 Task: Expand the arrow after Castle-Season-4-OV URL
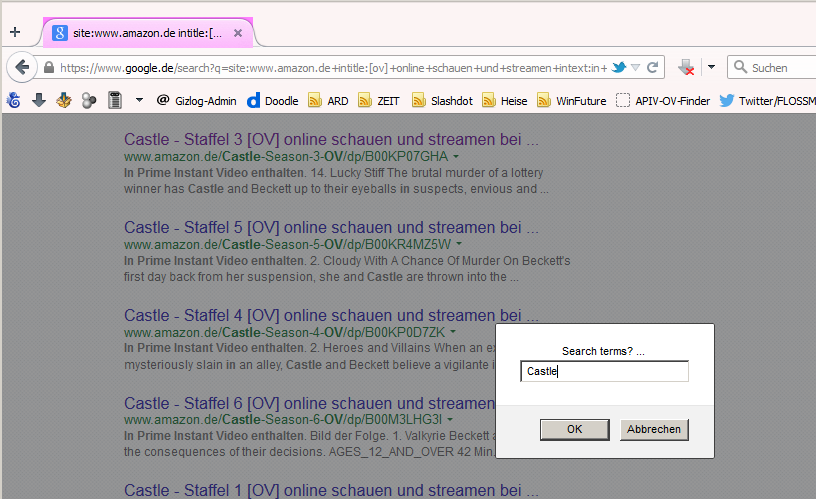coord(453,332)
